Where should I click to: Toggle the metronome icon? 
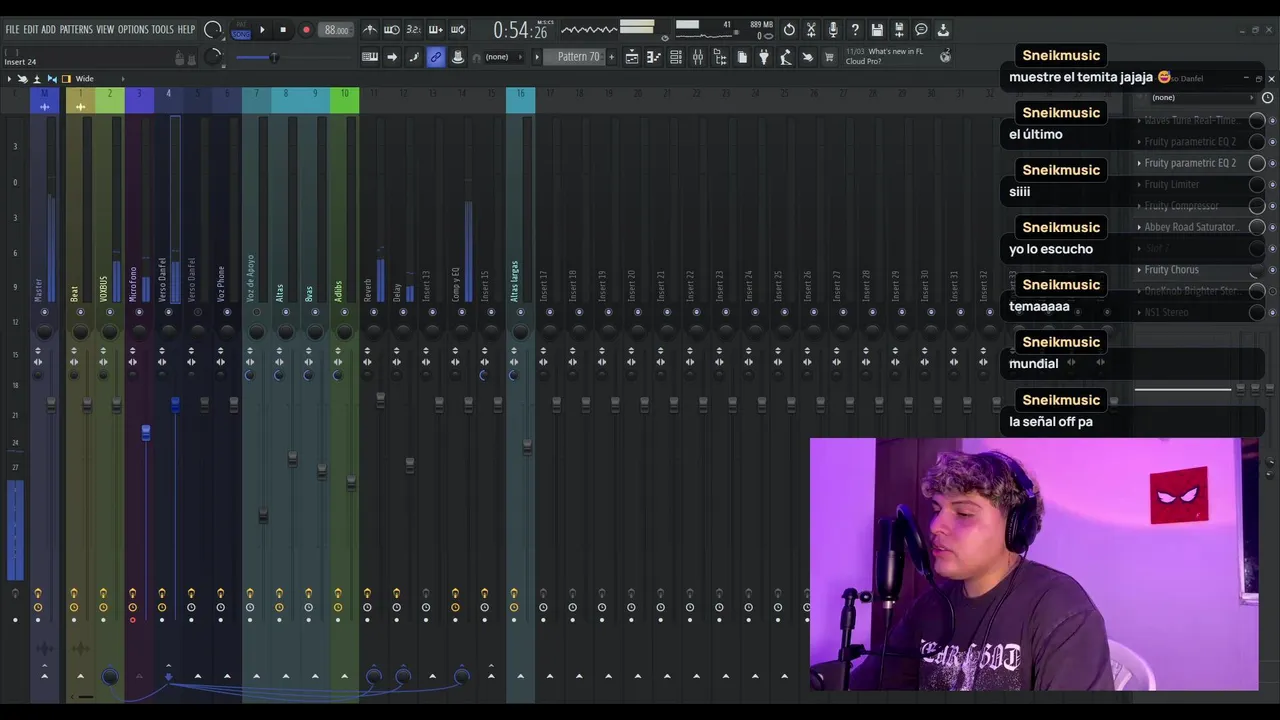370,29
